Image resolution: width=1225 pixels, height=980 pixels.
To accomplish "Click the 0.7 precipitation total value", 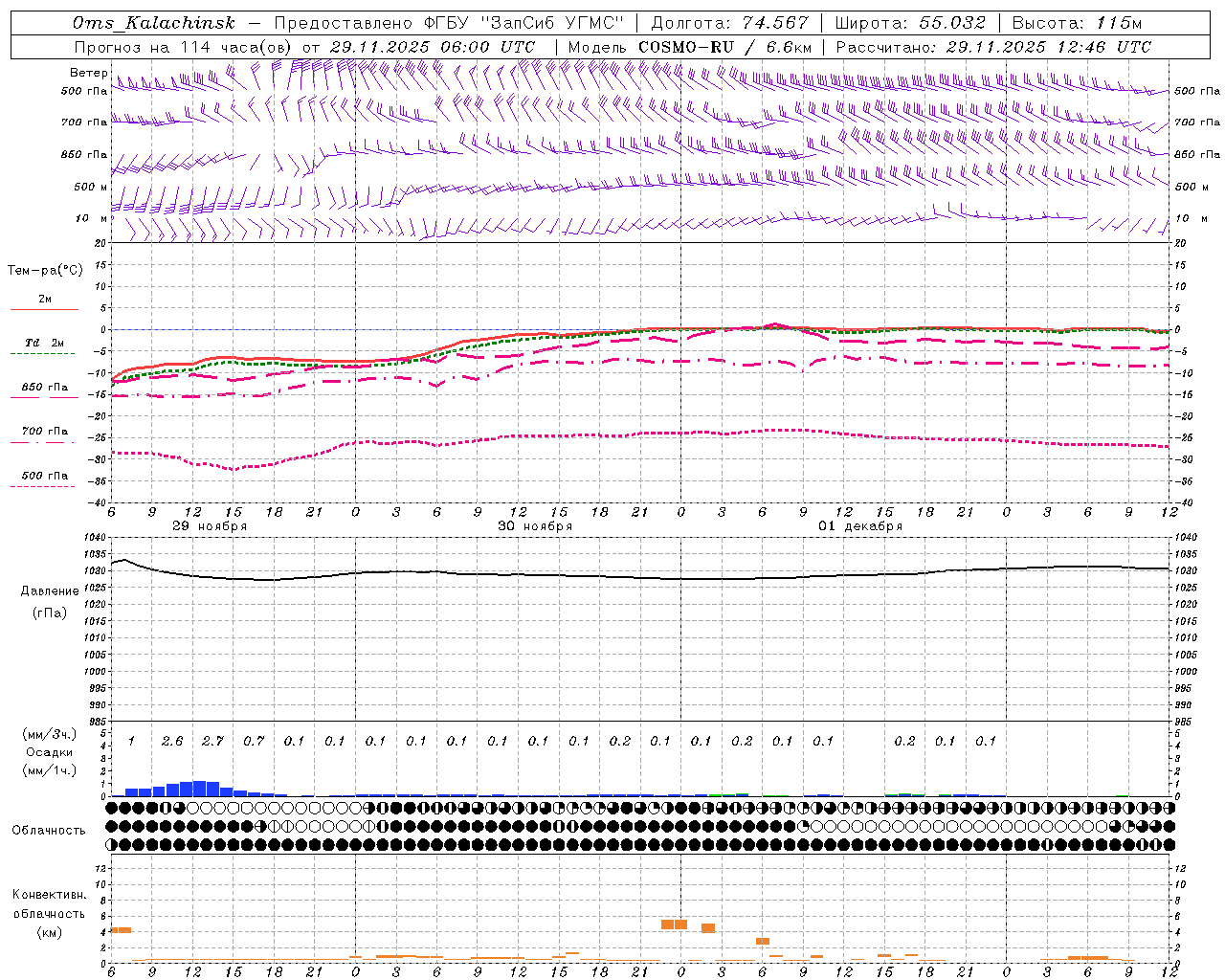I will click(x=254, y=741).
